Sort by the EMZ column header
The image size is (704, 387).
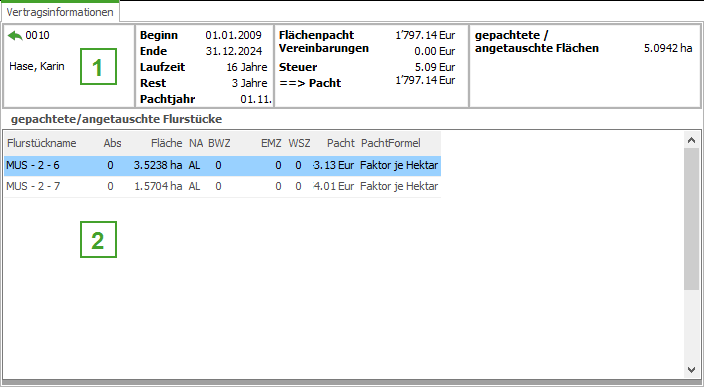point(271,143)
